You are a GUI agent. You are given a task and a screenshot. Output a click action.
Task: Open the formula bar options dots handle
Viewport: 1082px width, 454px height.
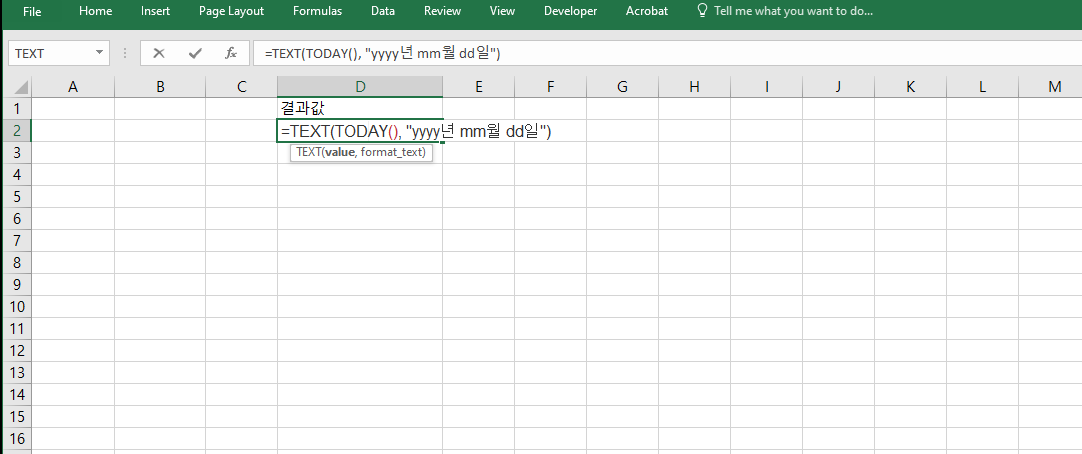tap(125, 53)
